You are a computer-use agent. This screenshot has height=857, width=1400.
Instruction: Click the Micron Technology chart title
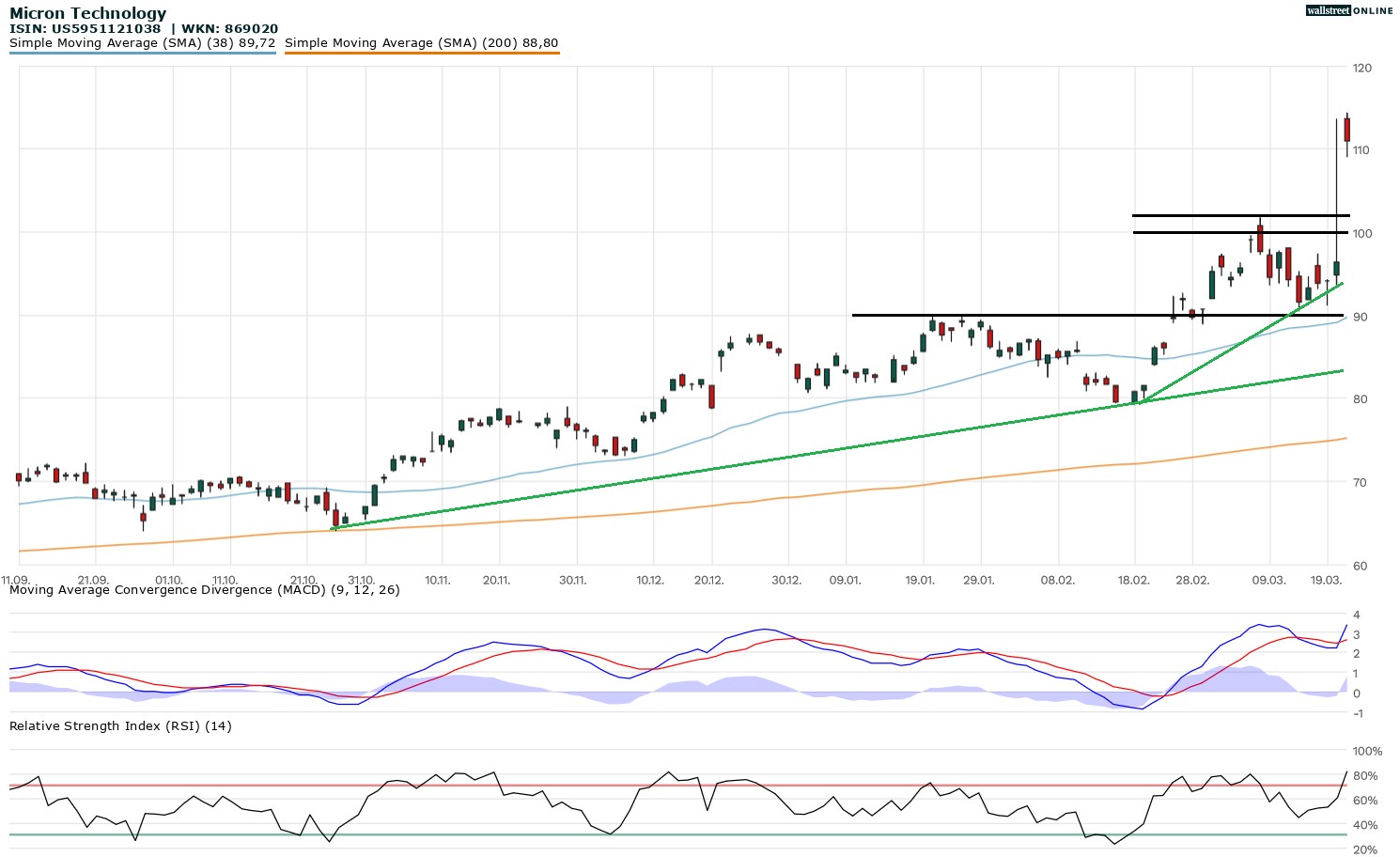[x=87, y=13]
